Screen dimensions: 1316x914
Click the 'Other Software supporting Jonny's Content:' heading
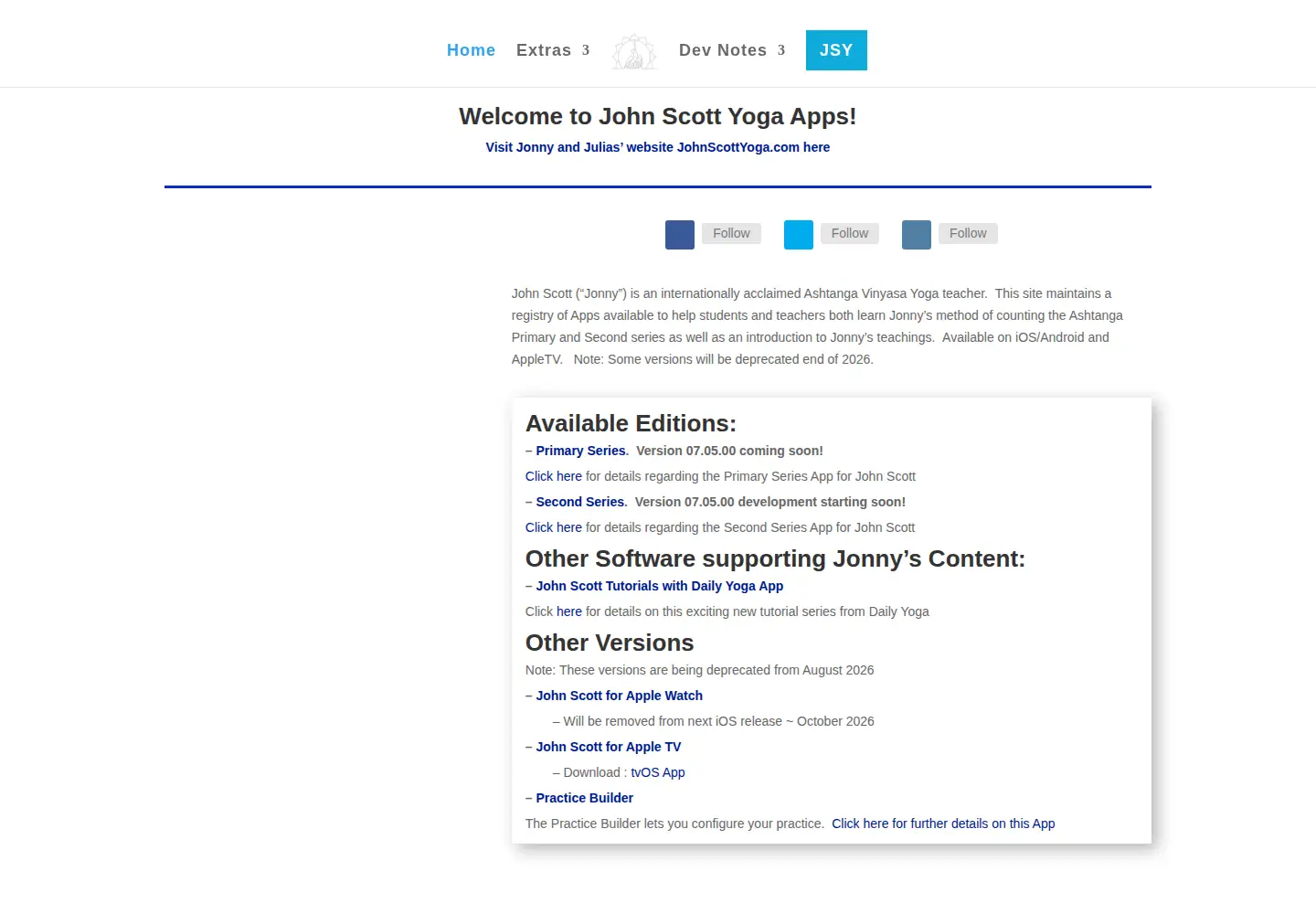(x=775, y=558)
